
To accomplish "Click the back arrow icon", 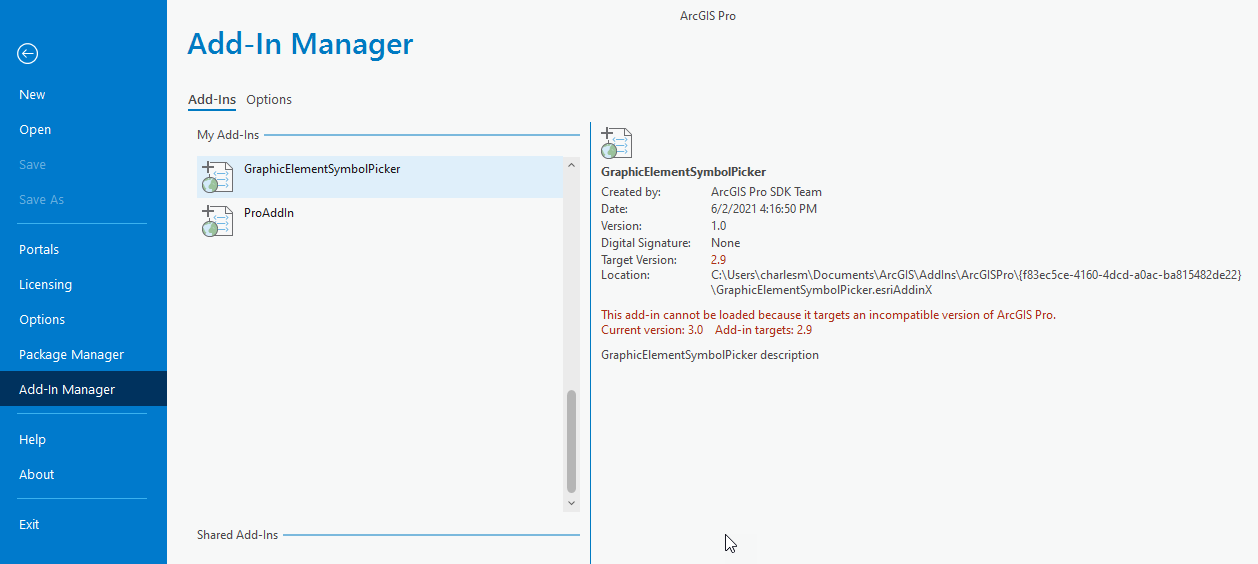I will click(x=28, y=54).
